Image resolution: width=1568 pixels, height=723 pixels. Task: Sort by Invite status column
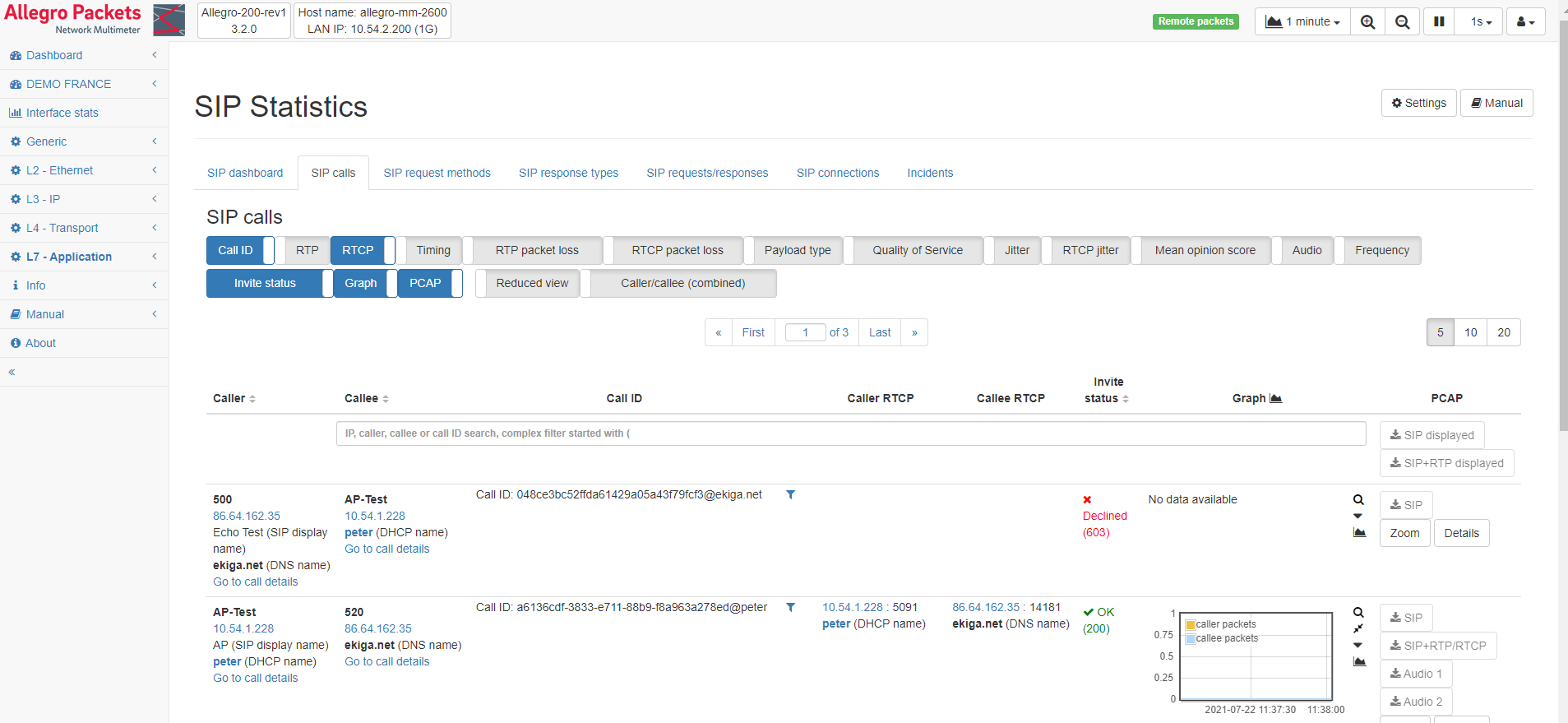[x=1107, y=390]
